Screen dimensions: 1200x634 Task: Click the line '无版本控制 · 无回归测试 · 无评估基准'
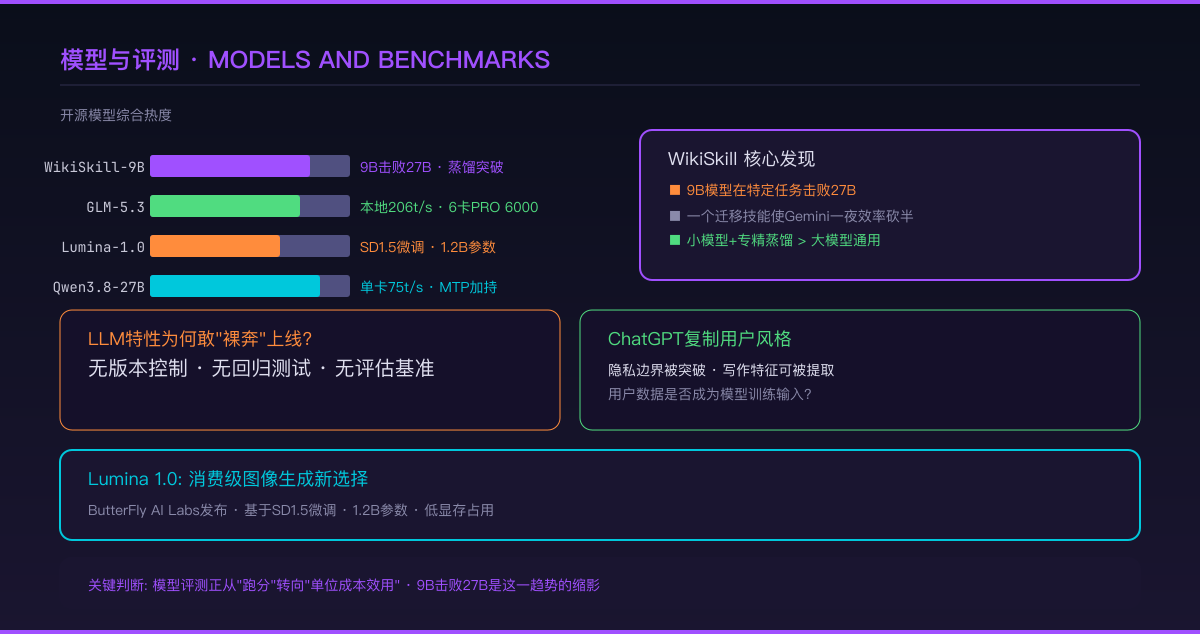point(261,368)
